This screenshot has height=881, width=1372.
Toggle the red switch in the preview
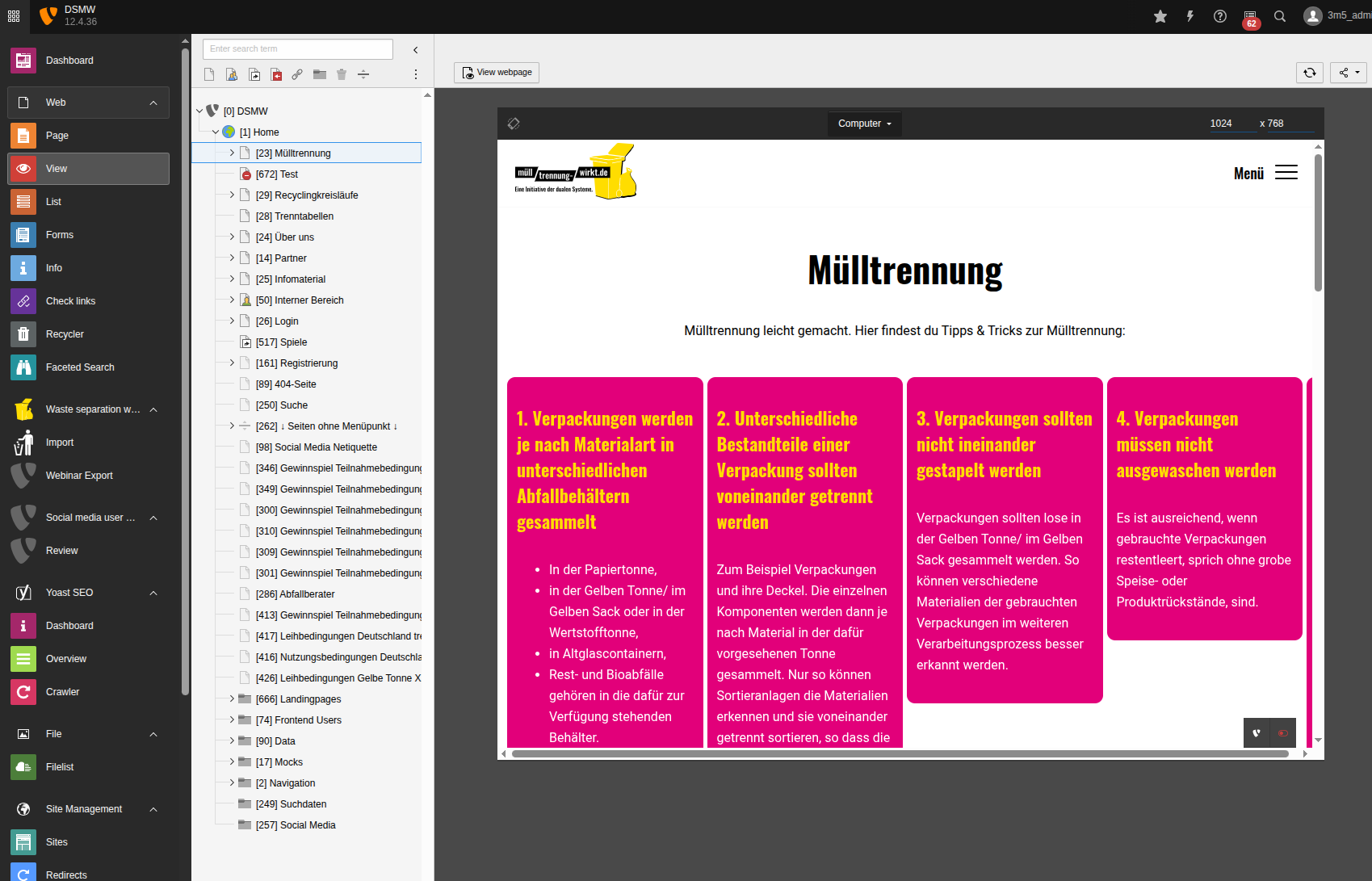[1282, 733]
